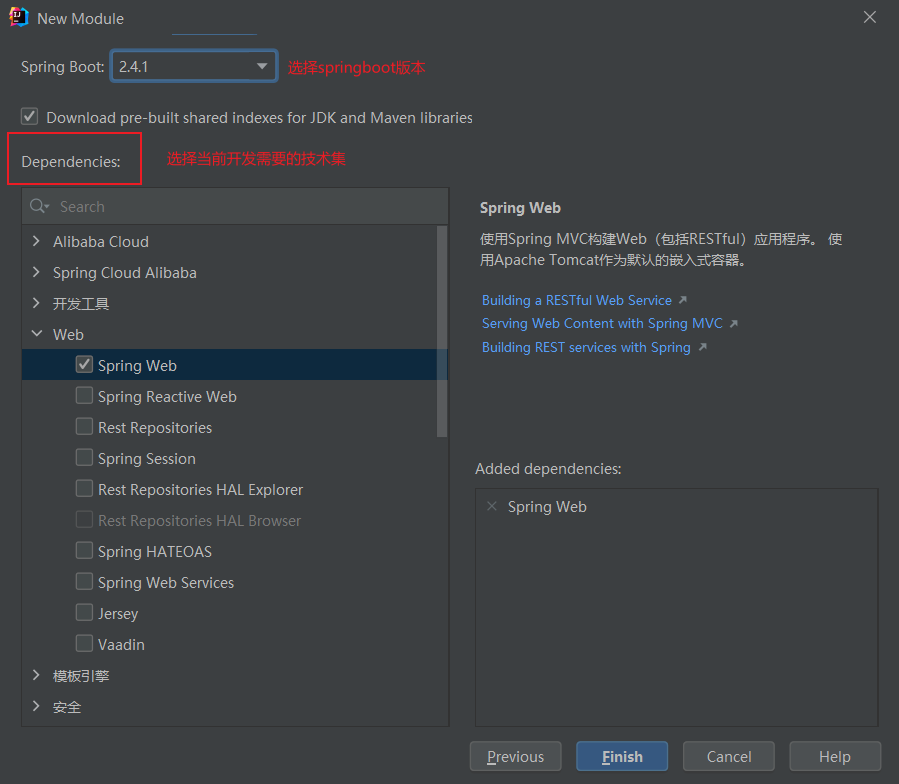
Task: Click the Previous button
Action: pyautogui.click(x=515, y=756)
